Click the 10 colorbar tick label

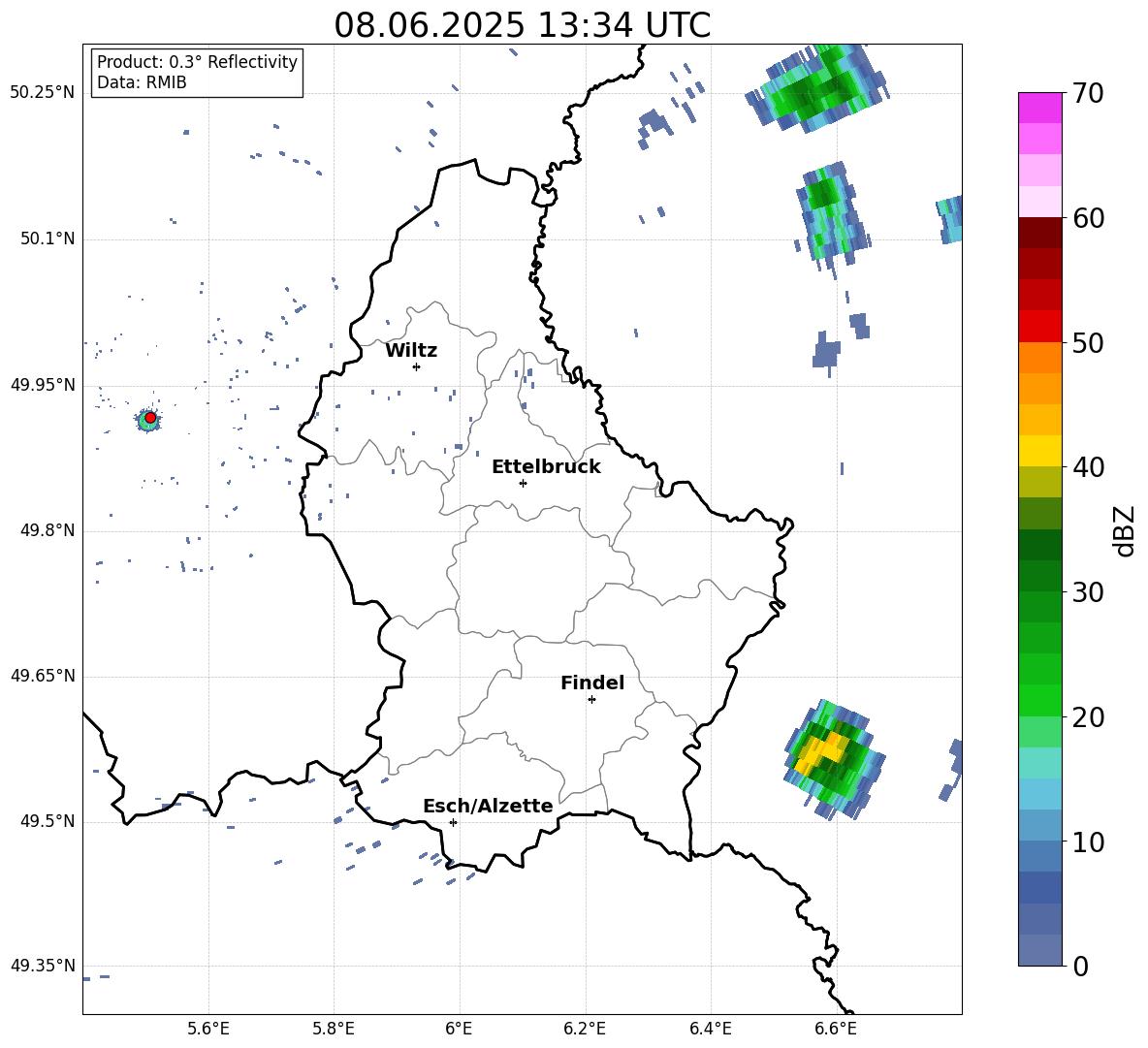tap(1088, 842)
